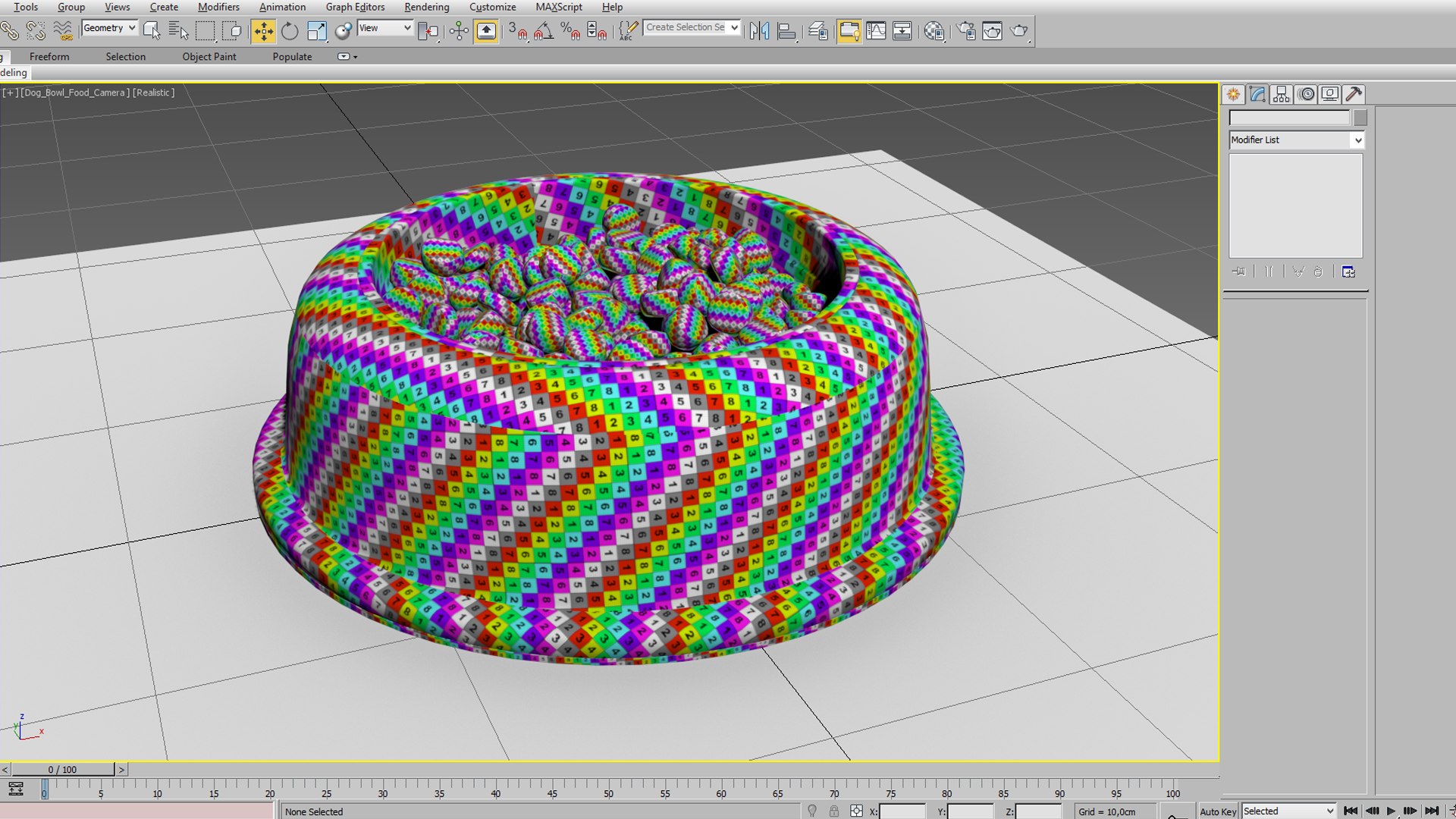Click the Go to End button
1456x819 pixels.
(1432, 811)
